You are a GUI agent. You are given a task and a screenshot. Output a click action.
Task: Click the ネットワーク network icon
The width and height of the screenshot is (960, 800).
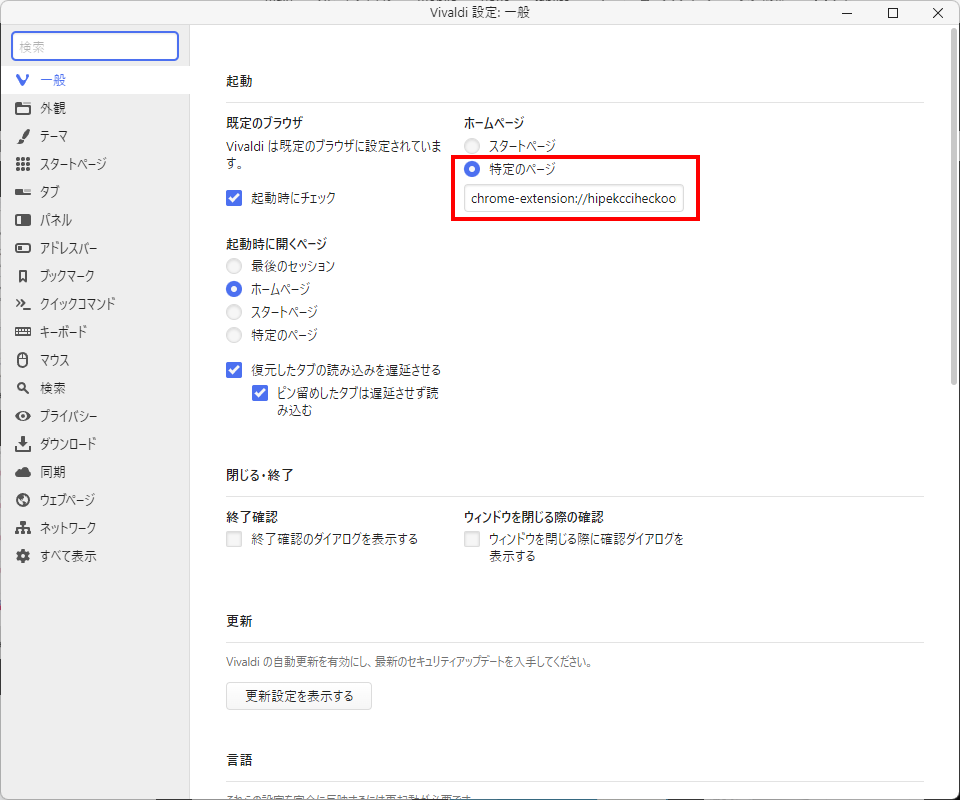coord(23,528)
